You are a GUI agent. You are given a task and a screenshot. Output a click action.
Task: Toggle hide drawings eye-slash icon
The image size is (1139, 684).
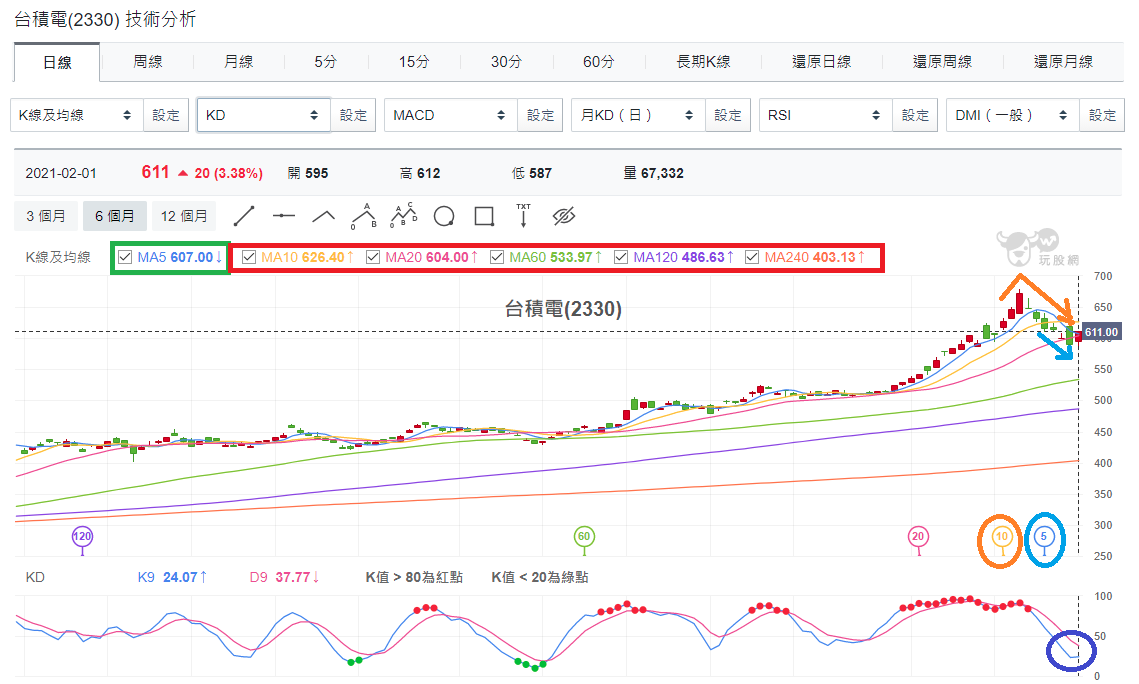[x=564, y=216]
